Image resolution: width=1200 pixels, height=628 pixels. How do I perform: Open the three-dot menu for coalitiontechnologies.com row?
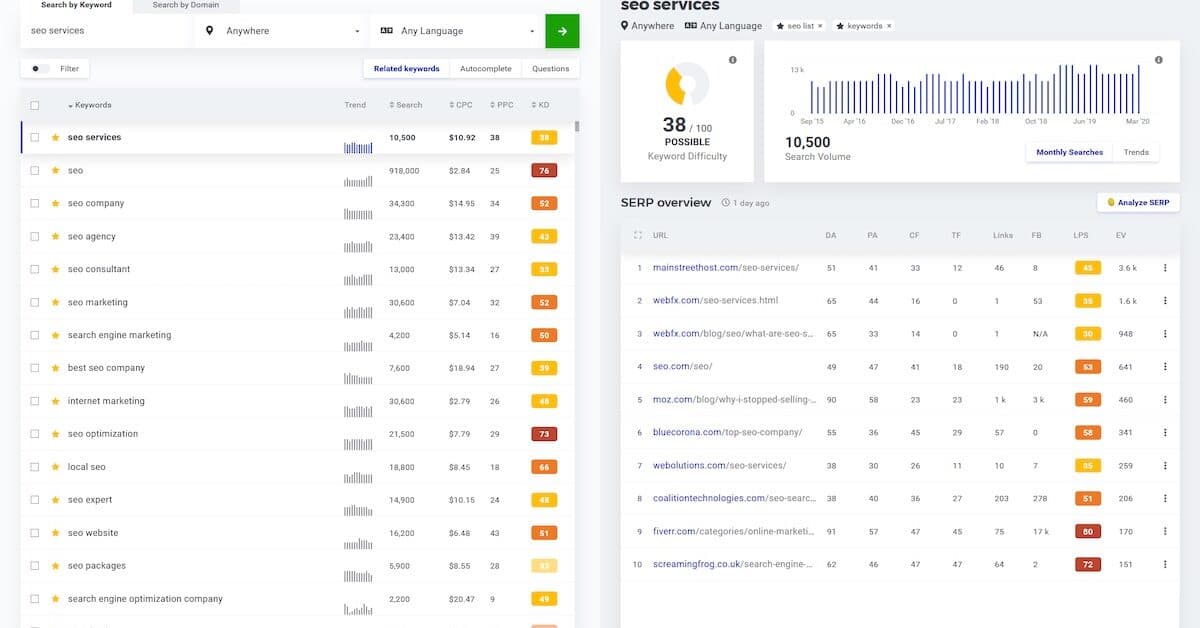[1165, 499]
